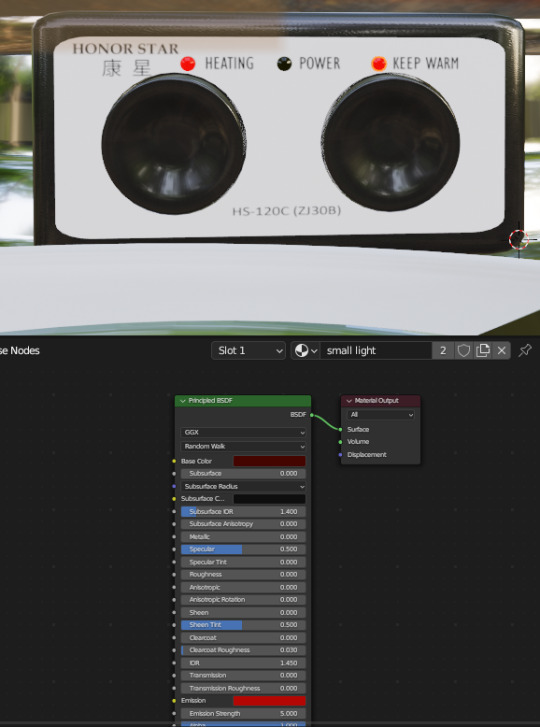Click the Metallic slider
This screenshot has height=727, width=540.
tap(243, 537)
